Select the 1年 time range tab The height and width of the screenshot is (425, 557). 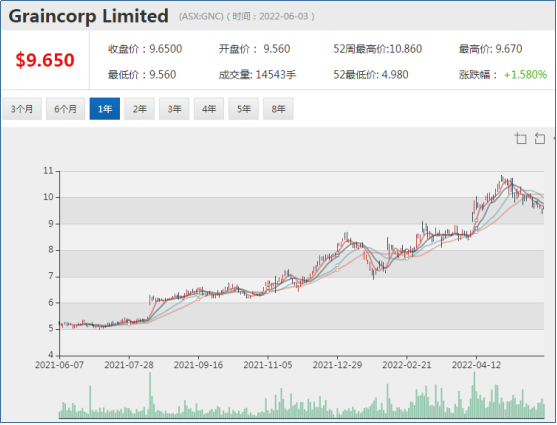click(x=105, y=109)
